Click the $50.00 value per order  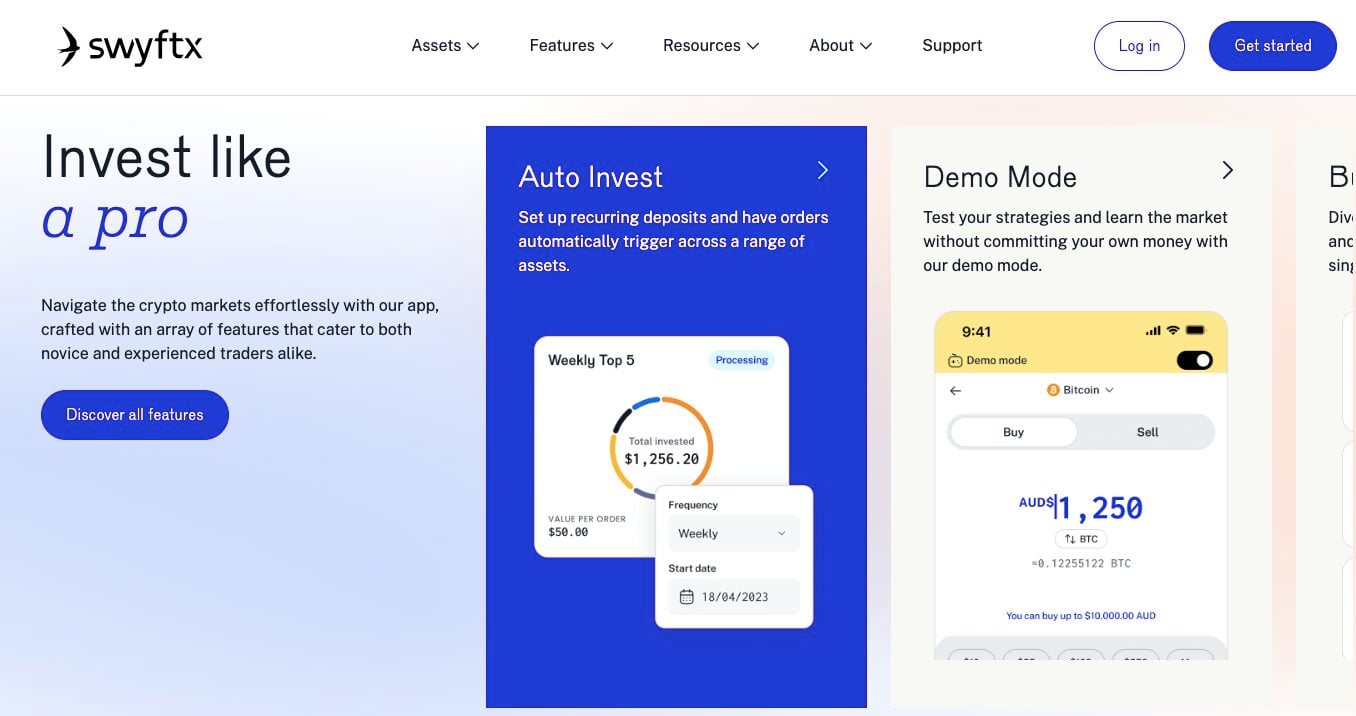pyautogui.click(x=568, y=532)
